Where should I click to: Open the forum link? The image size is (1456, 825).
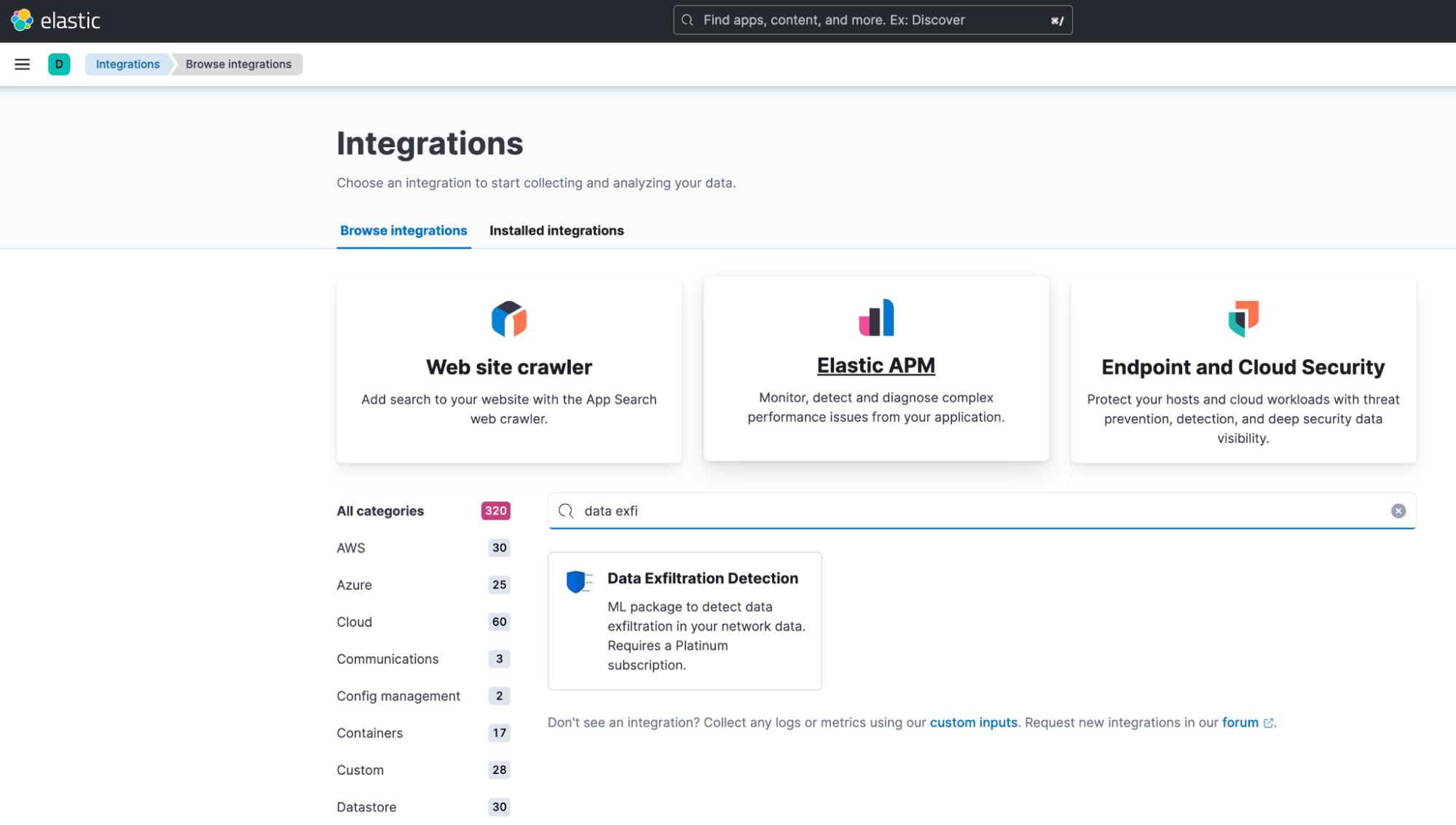1240,723
